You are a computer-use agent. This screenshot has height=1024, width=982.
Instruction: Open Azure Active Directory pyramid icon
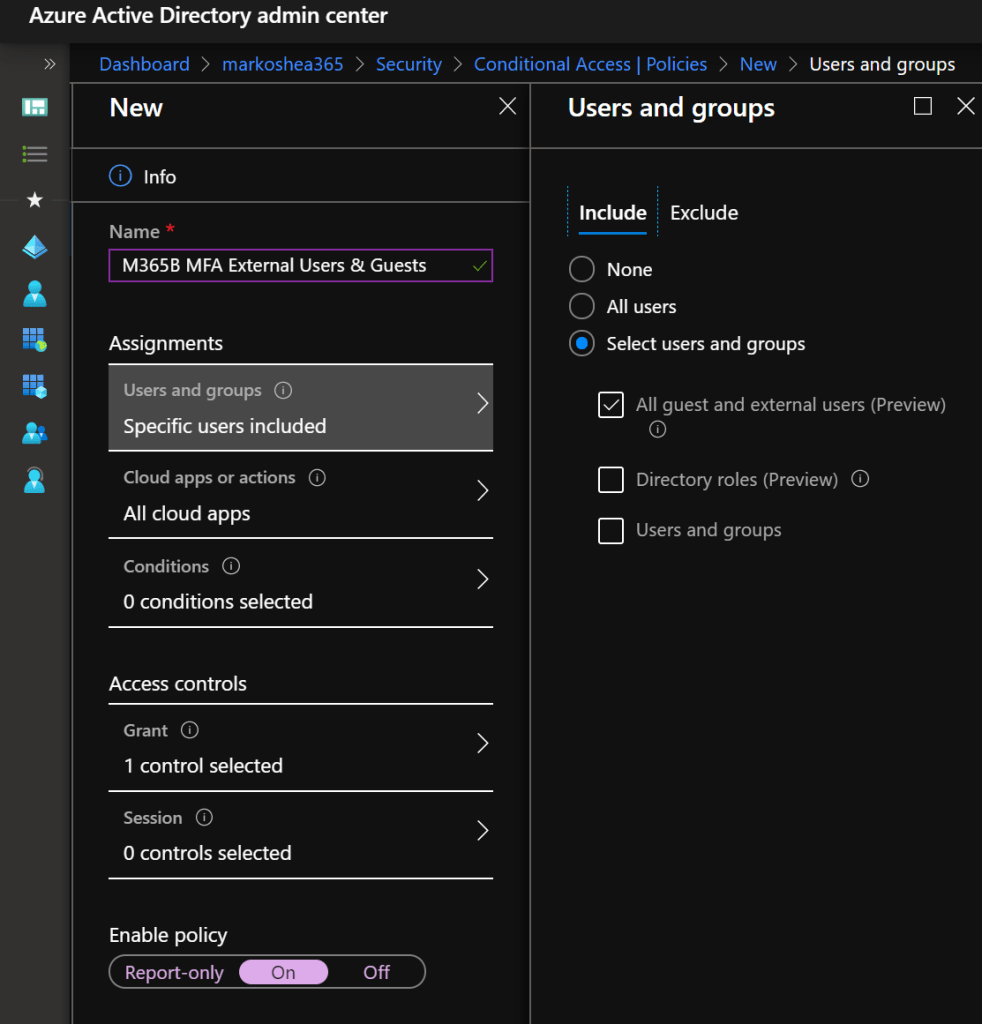(x=35, y=247)
